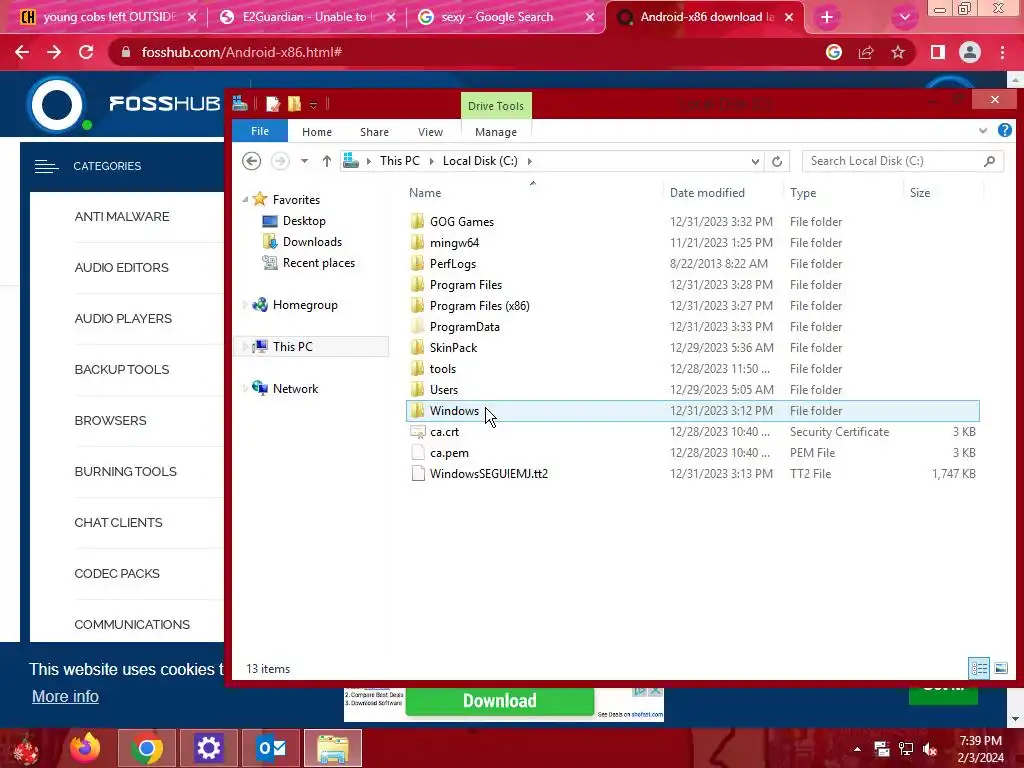1024x768 pixels.
Task: Open Chrome's side panel icon
Action: 938,52
